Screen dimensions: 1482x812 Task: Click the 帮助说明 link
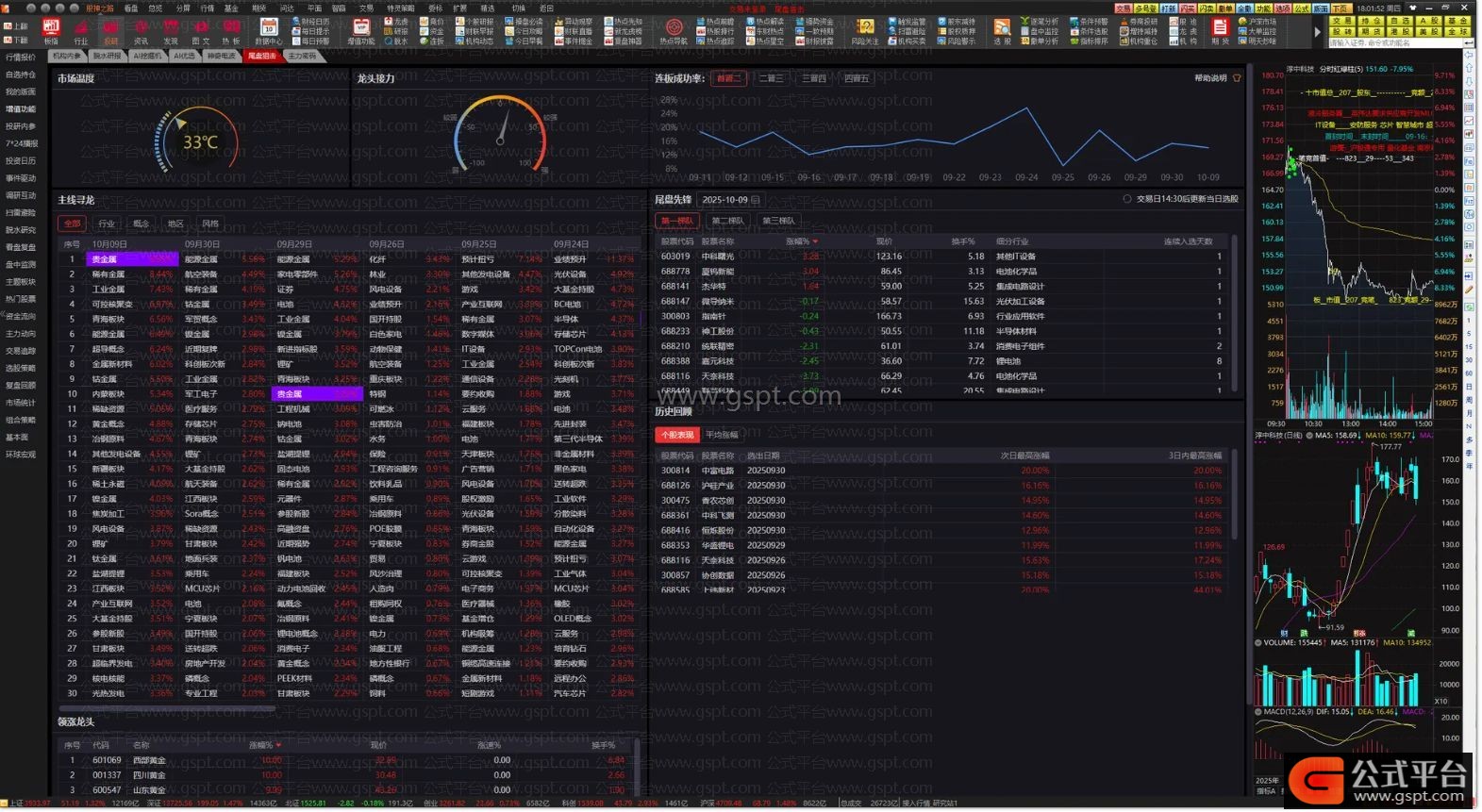click(x=1210, y=78)
